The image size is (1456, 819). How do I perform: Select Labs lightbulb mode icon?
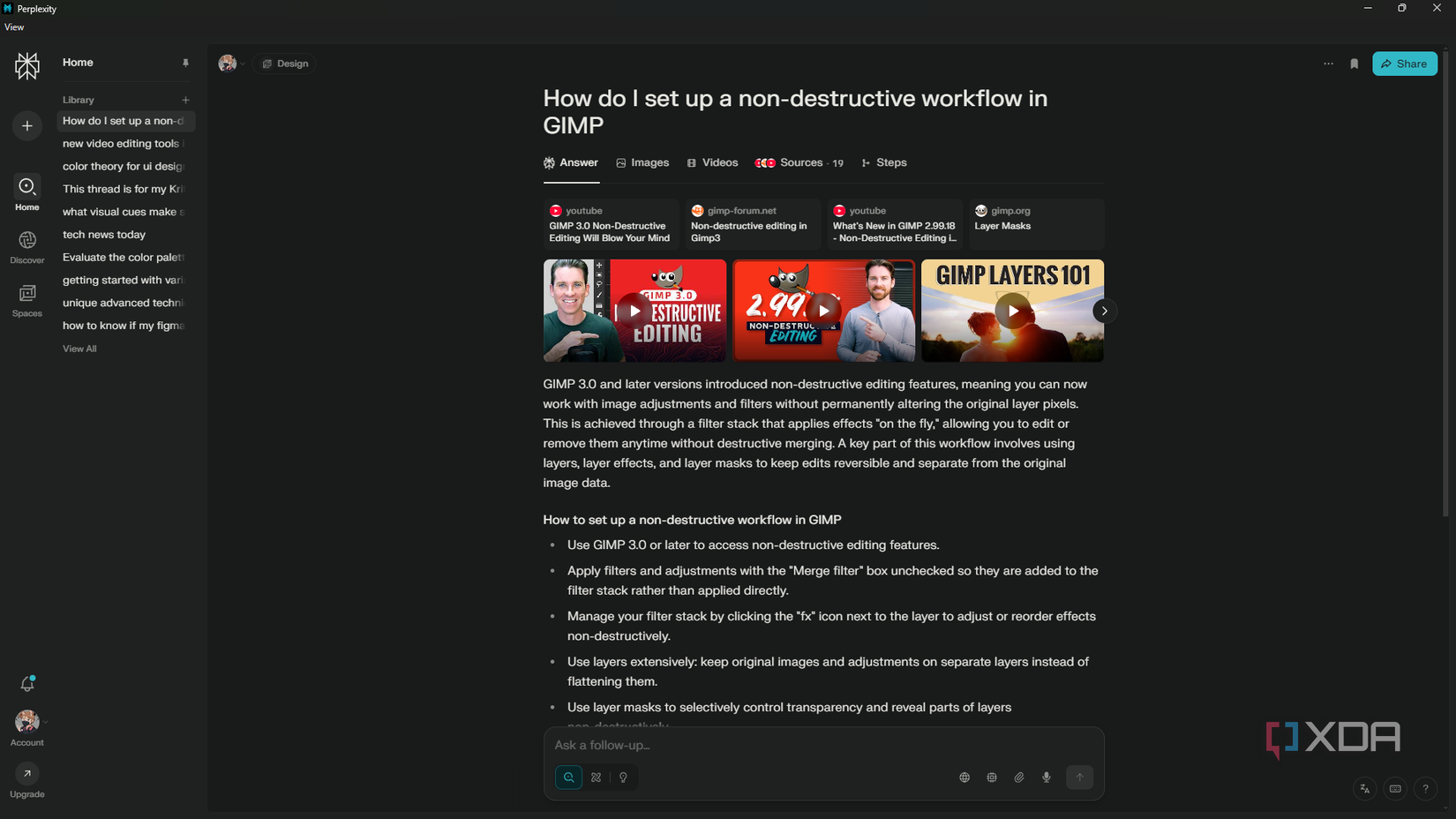(623, 778)
